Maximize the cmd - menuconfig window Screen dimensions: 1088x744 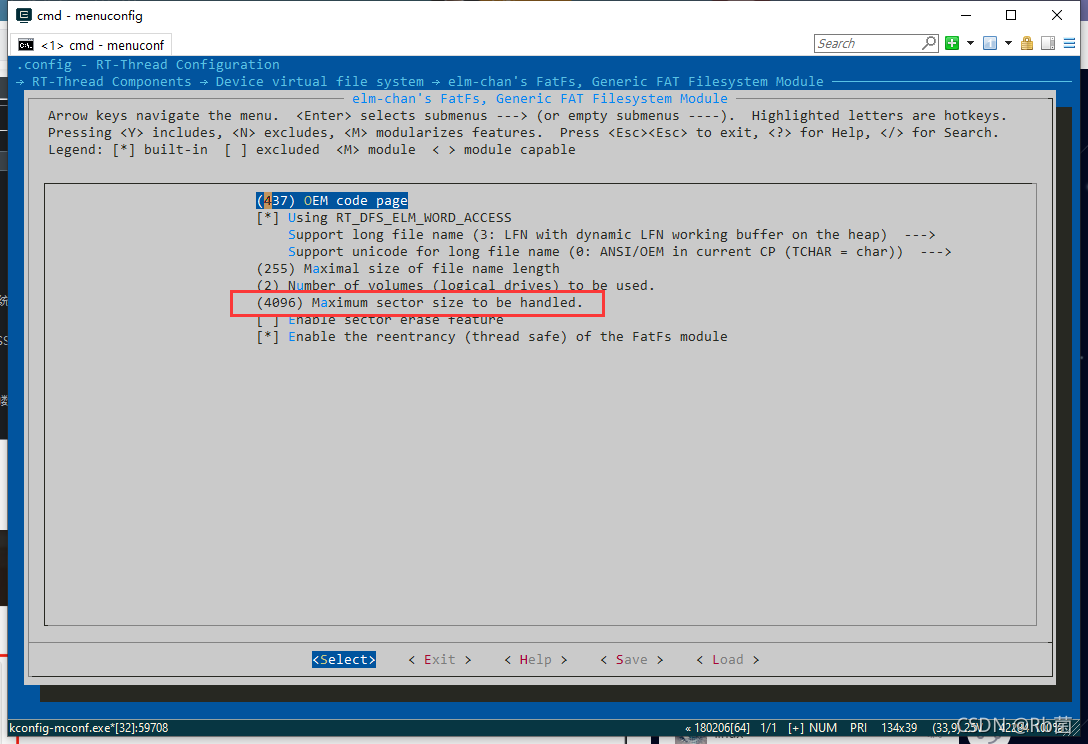click(1011, 15)
